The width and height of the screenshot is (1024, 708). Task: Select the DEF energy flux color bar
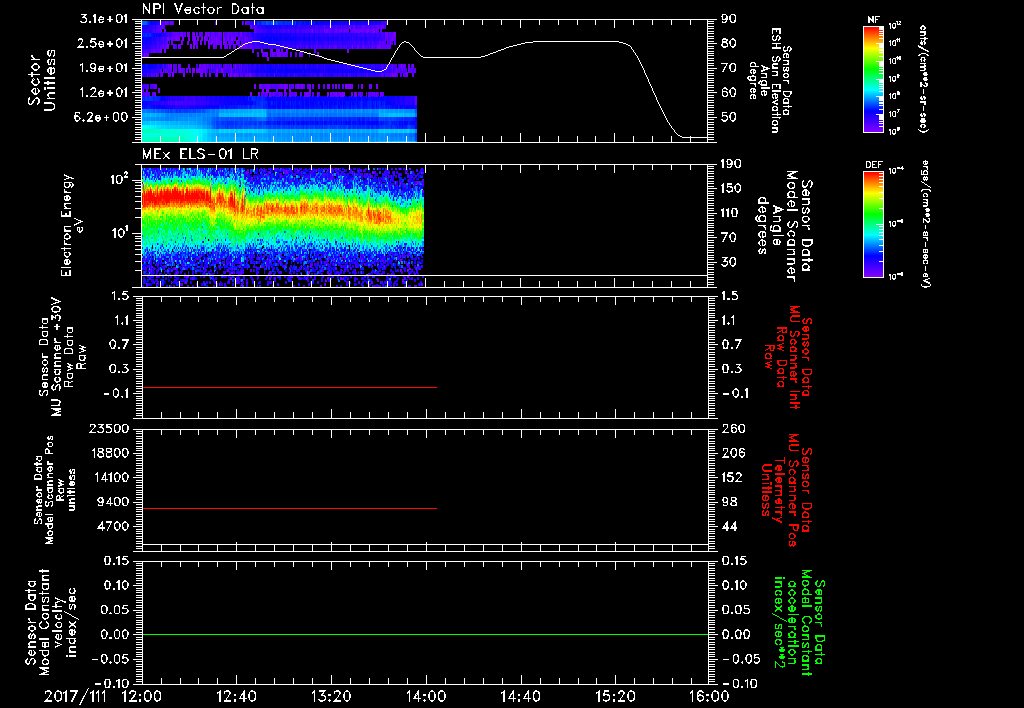(x=874, y=224)
